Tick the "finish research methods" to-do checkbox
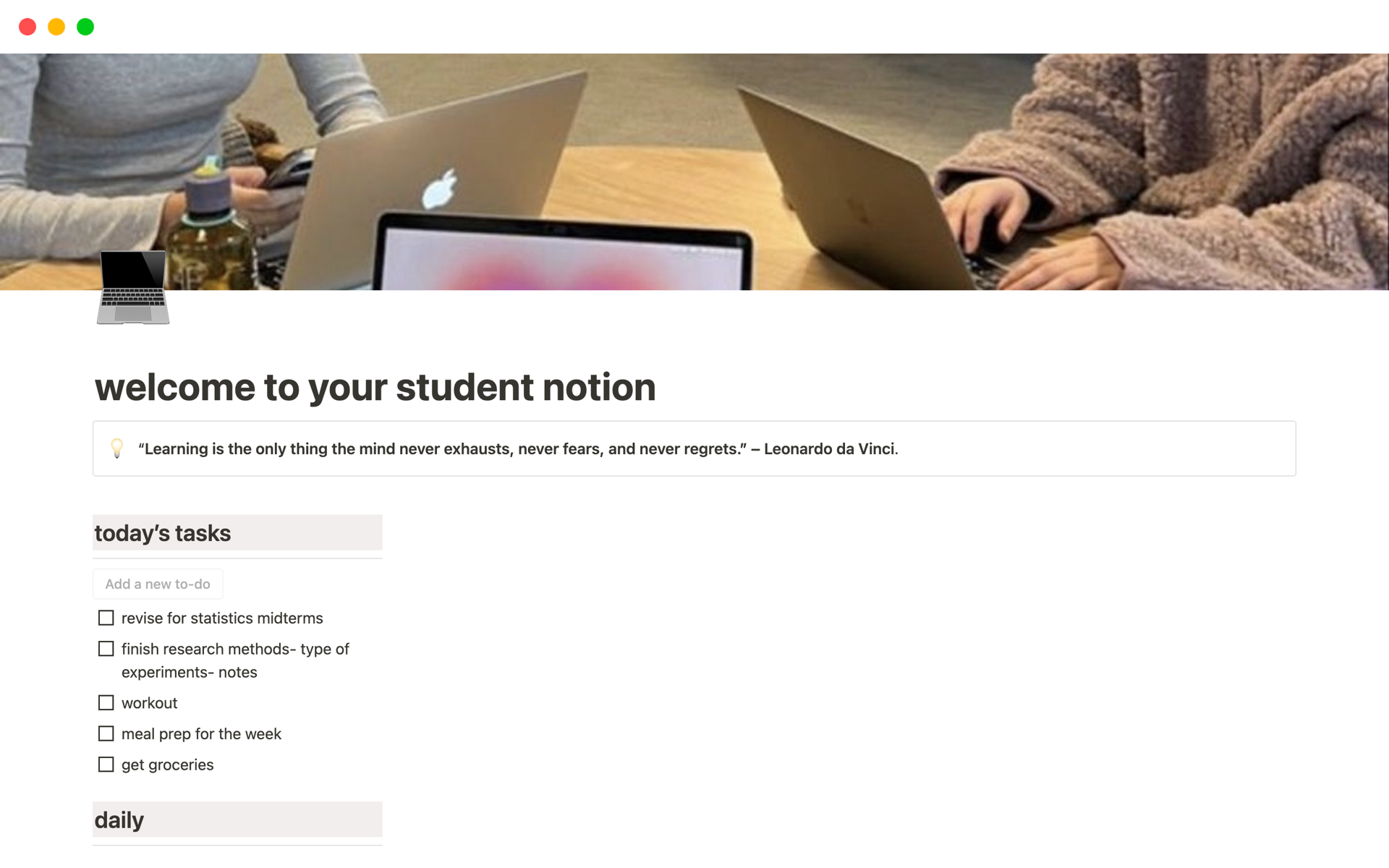Image resolution: width=1389 pixels, height=868 pixels. pos(106,649)
